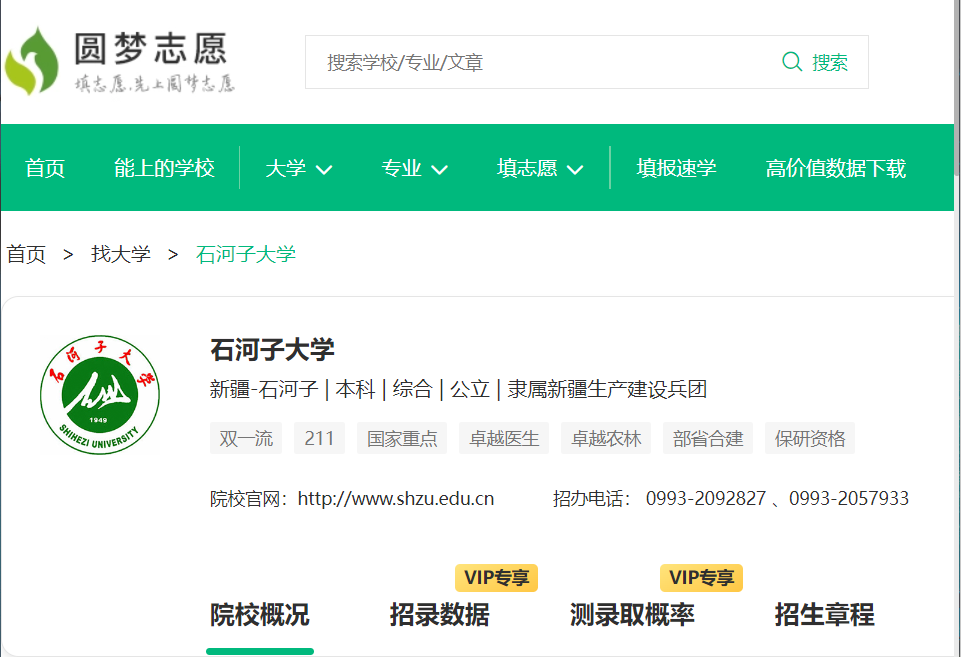Click the VIP专享 badge above 招录数据
This screenshot has width=961, height=657.
[496, 578]
